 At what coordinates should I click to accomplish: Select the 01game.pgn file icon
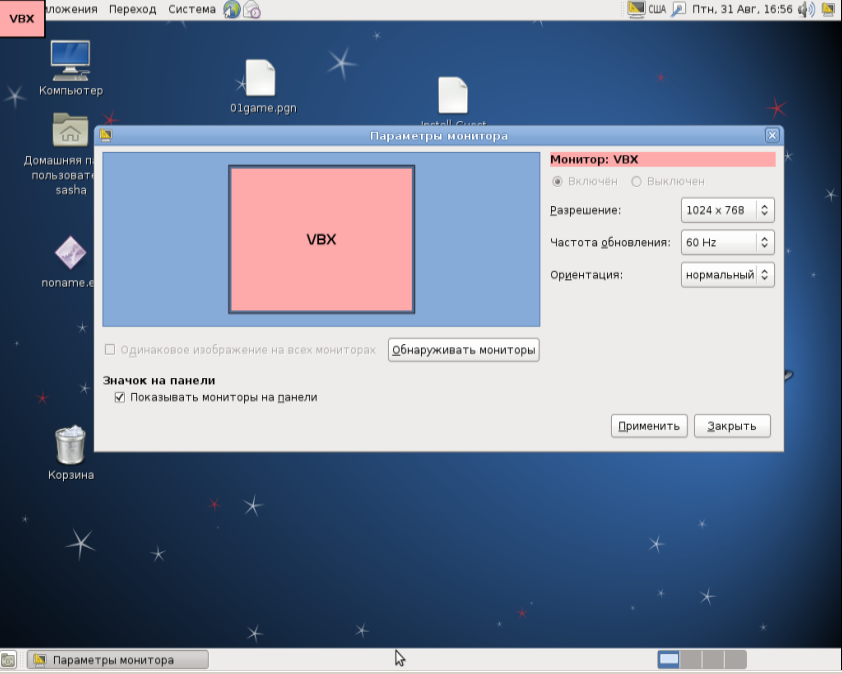click(260, 78)
